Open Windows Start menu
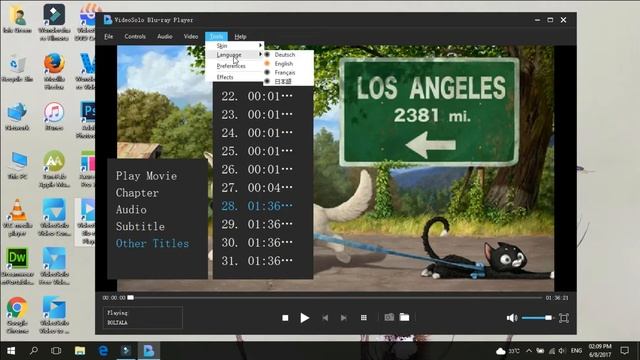The height and width of the screenshot is (360, 640). pyautogui.click(x=11, y=351)
